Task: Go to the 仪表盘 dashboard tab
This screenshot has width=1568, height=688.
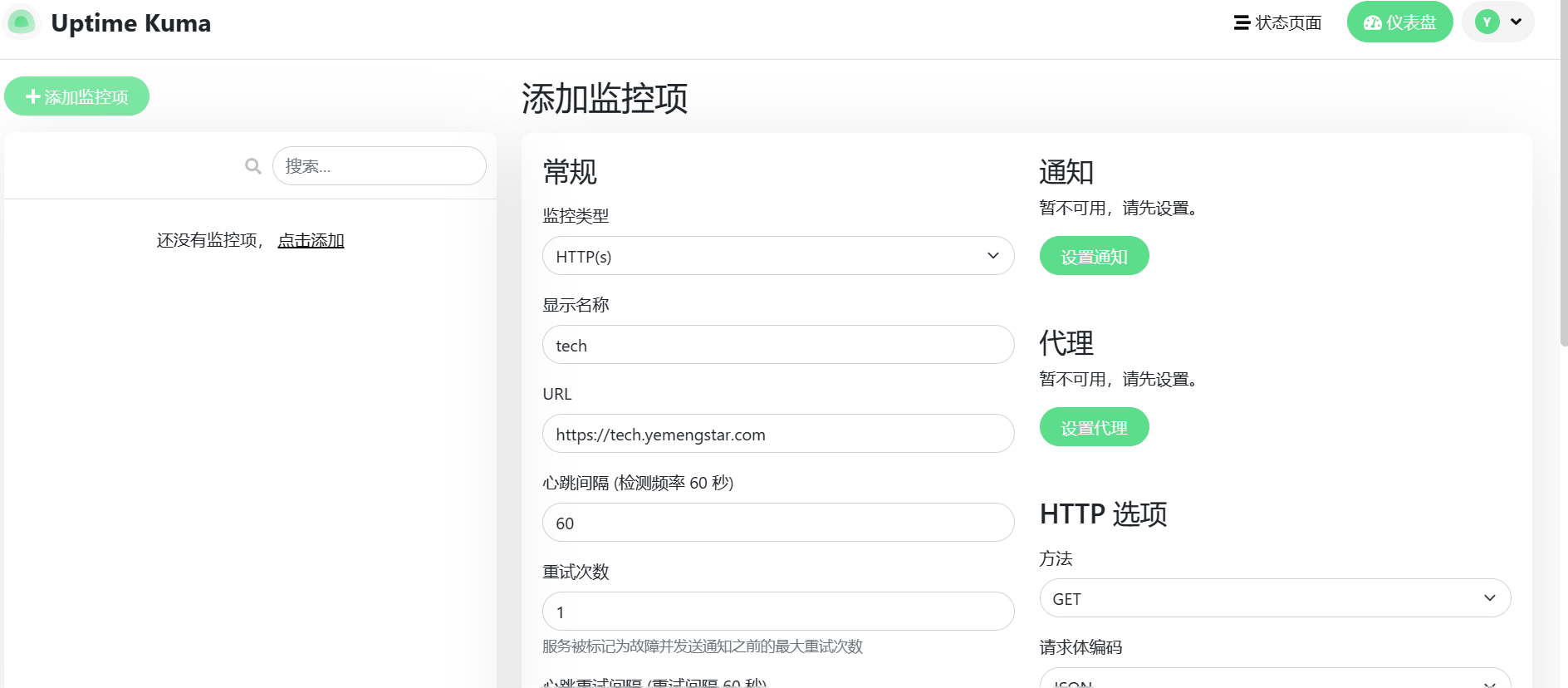Action: tap(1399, 22)
